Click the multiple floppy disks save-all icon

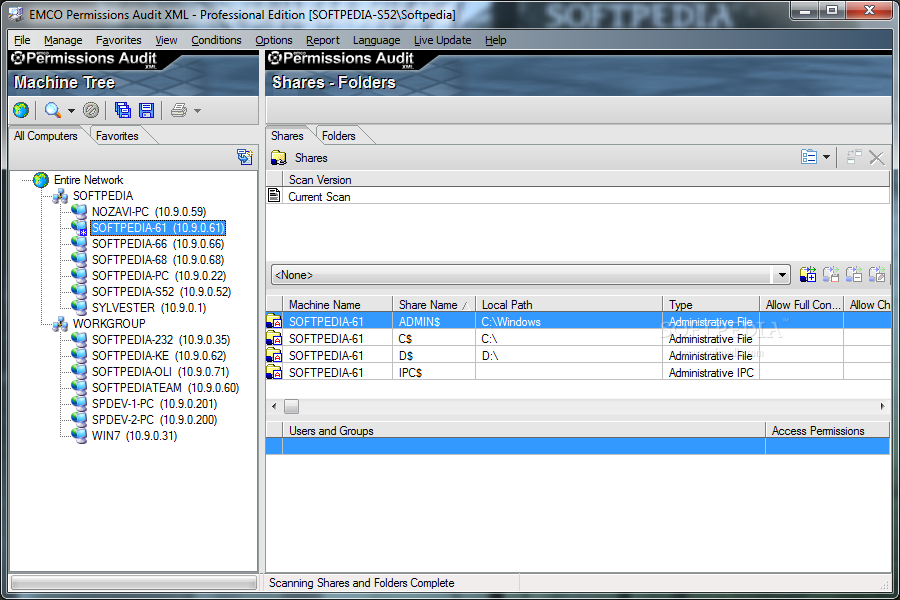[x=122, y=110]
